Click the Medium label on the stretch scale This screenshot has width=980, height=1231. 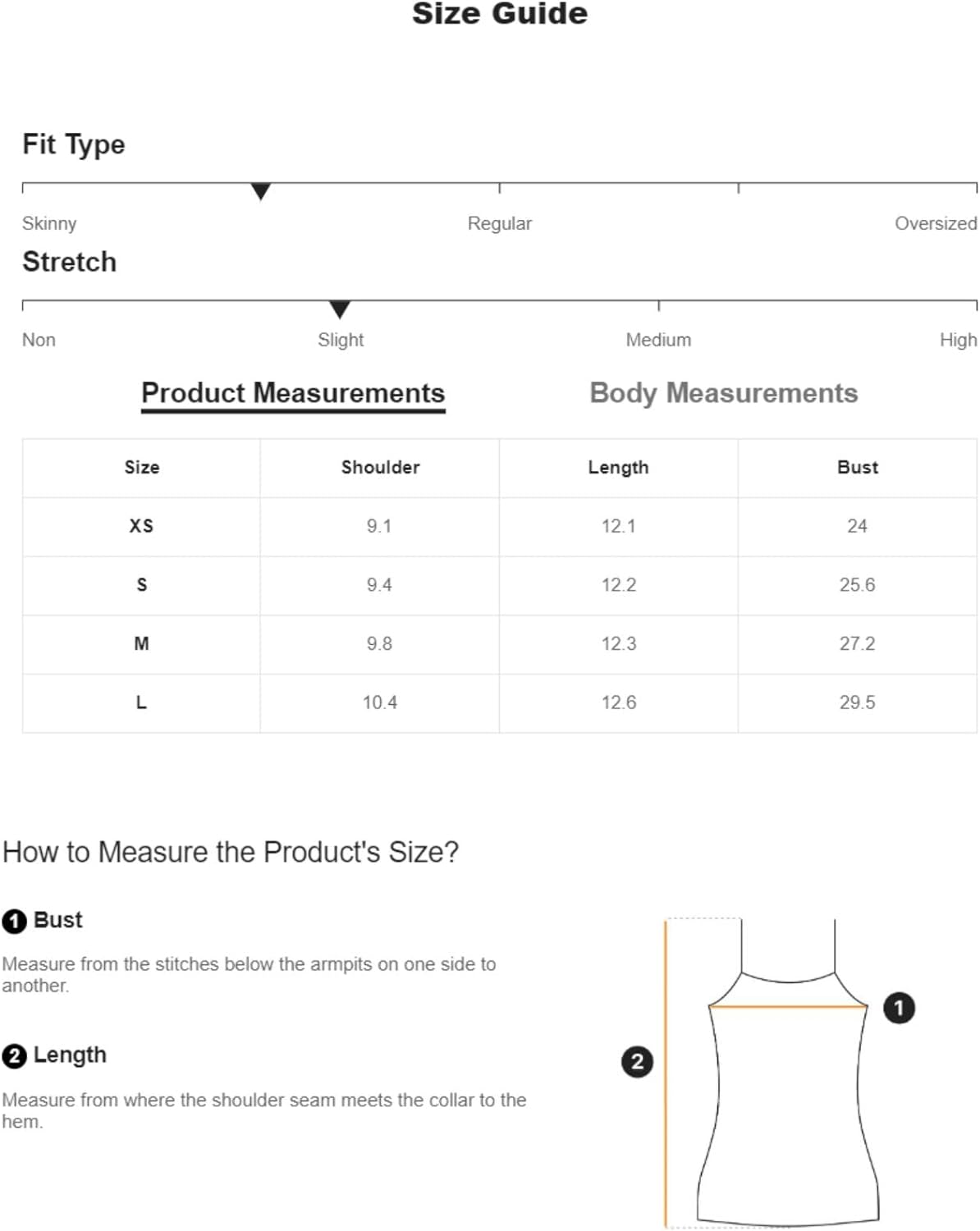pyautogui.click(x=658, y=340)
